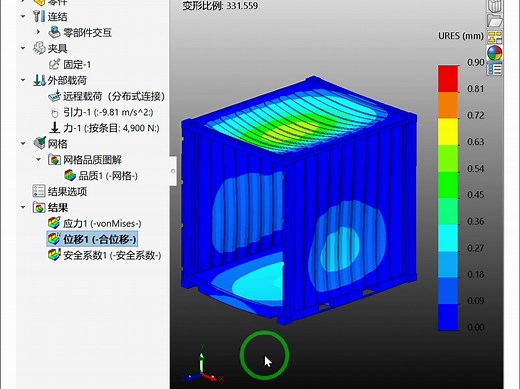Click the 品质1 mesh quality plot icon
520x389 pixels.
pos(70,175)
